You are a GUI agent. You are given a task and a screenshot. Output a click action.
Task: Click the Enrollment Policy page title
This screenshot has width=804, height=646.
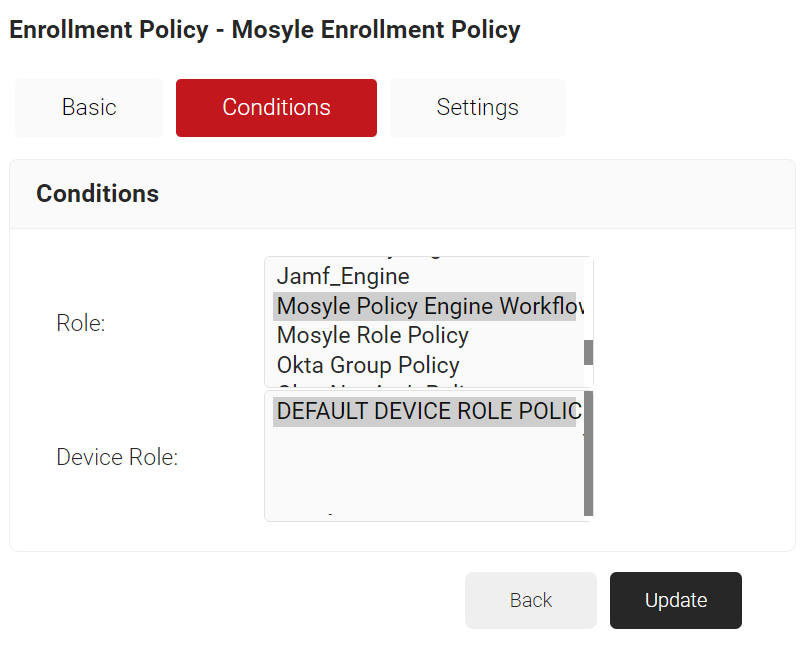pos(265,29)
